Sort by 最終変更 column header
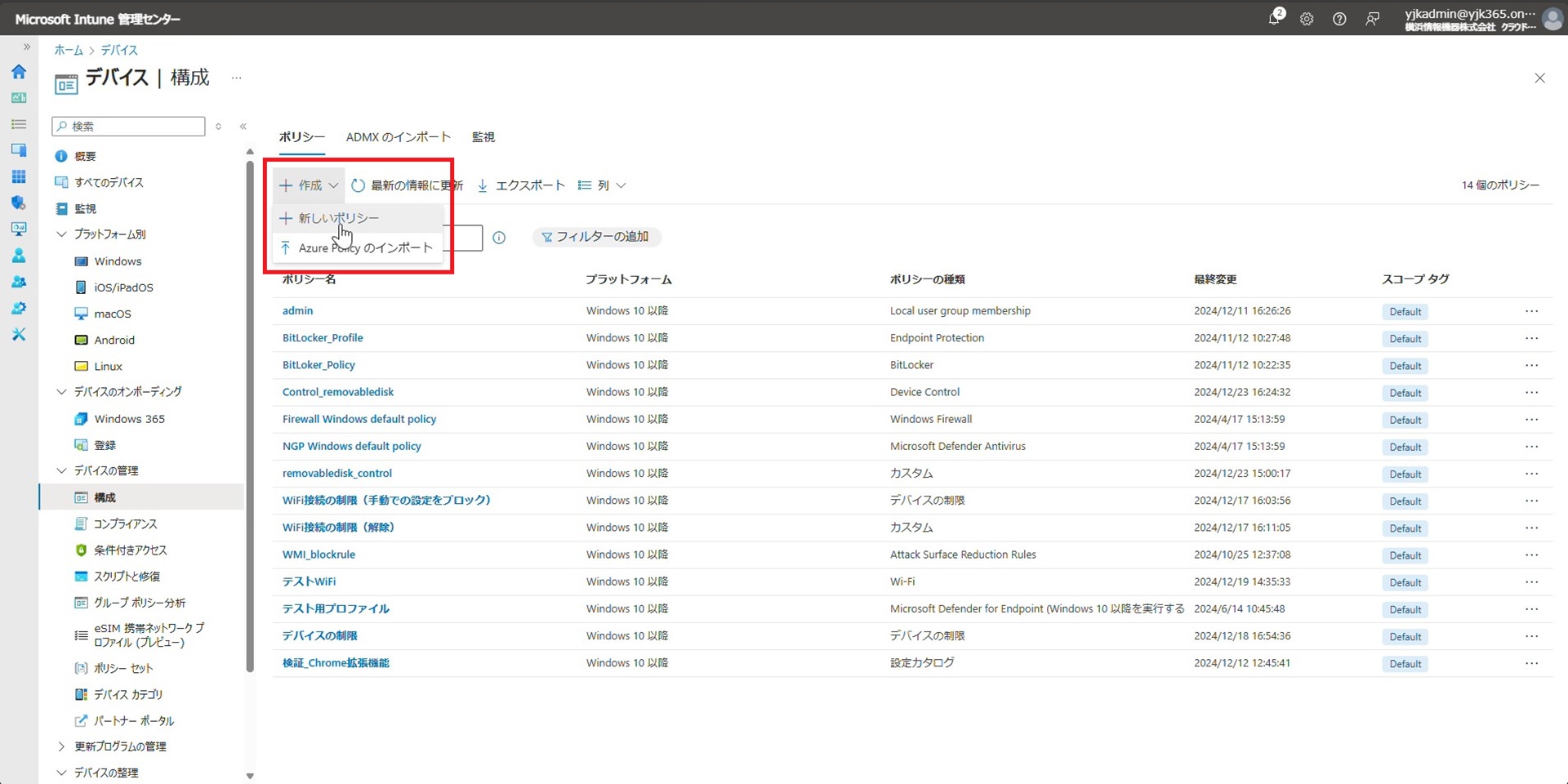This screenshot has width=1568, height=784. point(1215,279)
